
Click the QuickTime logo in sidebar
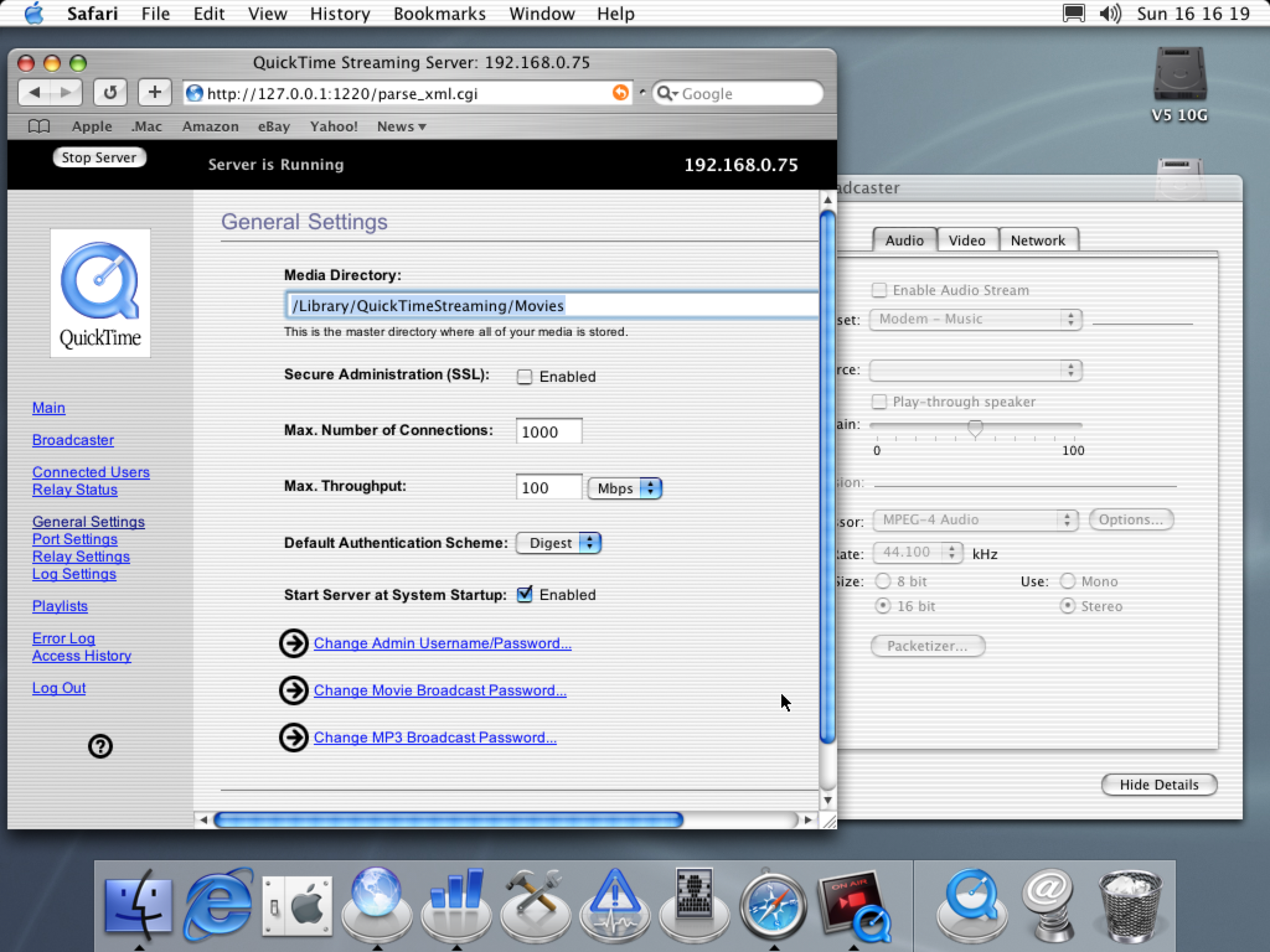pos(100,293)
